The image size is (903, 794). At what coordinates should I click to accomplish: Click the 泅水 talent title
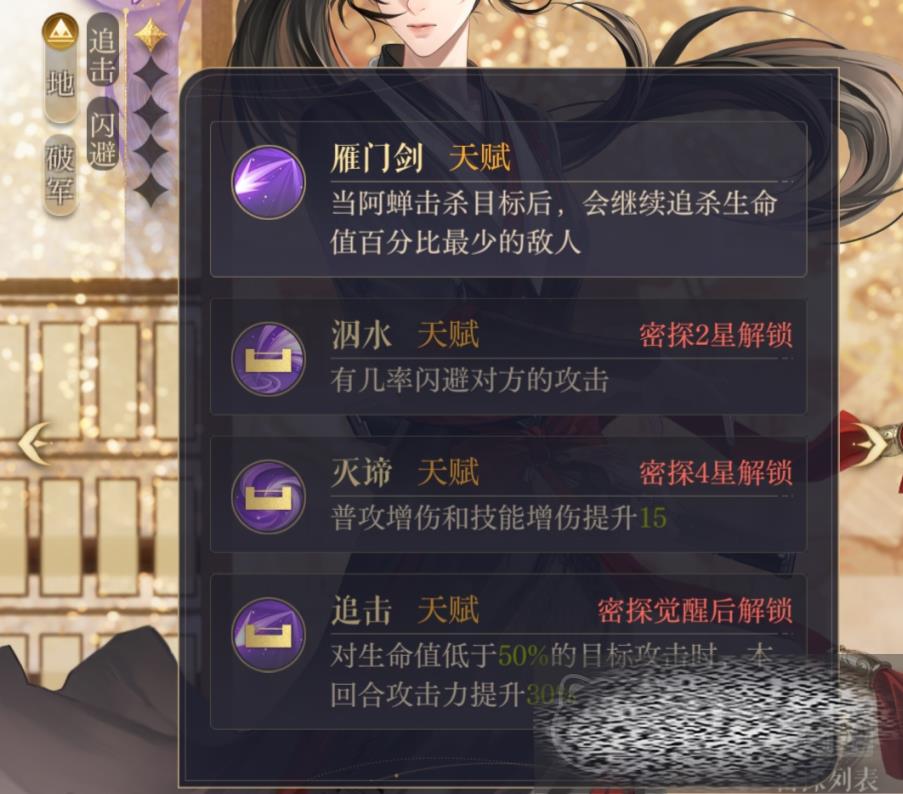[x=361, y=335]
